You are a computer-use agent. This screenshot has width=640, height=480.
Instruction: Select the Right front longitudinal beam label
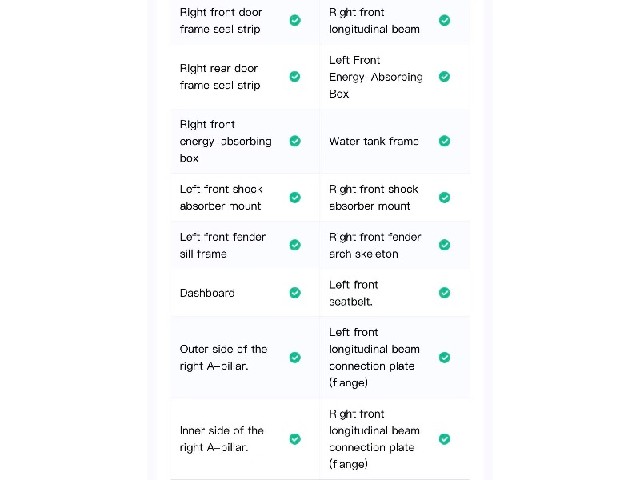[374, 21]
